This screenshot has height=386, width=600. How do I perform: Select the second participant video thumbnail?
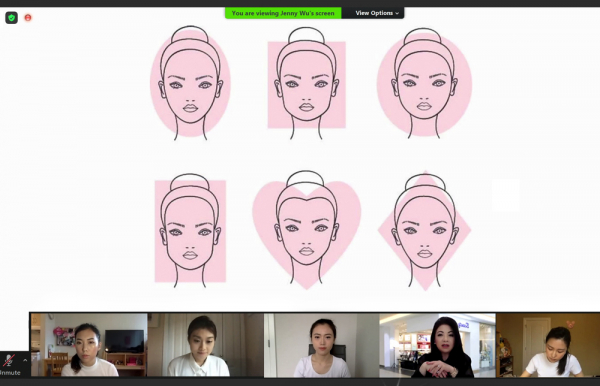coord(205,345)
